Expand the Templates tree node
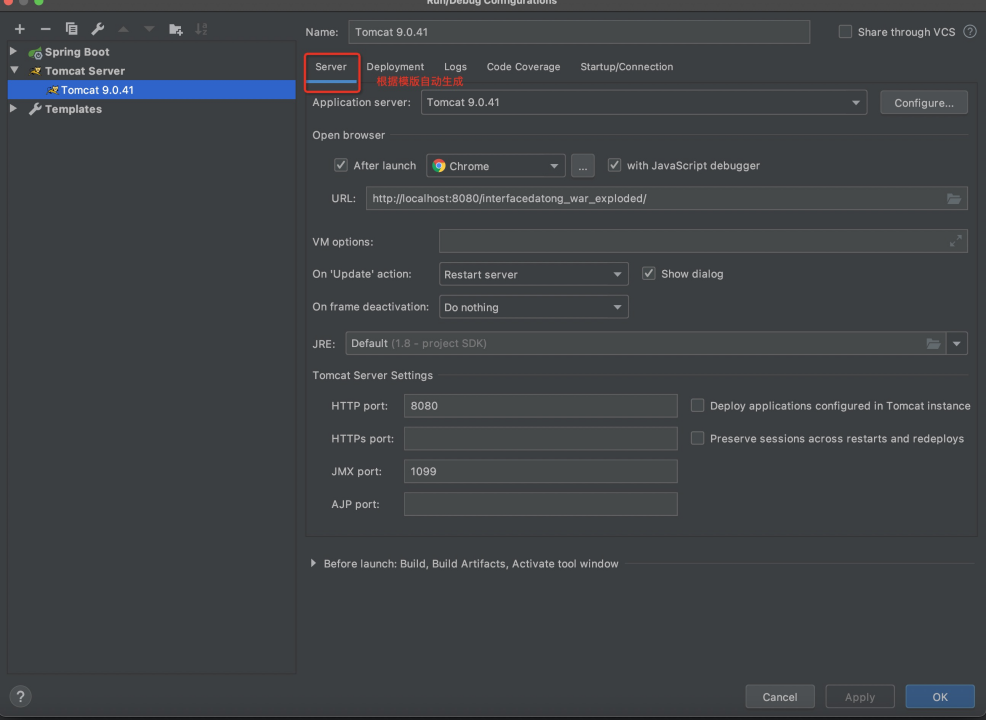This screenshot has height=720, width=986. [13, 109]
